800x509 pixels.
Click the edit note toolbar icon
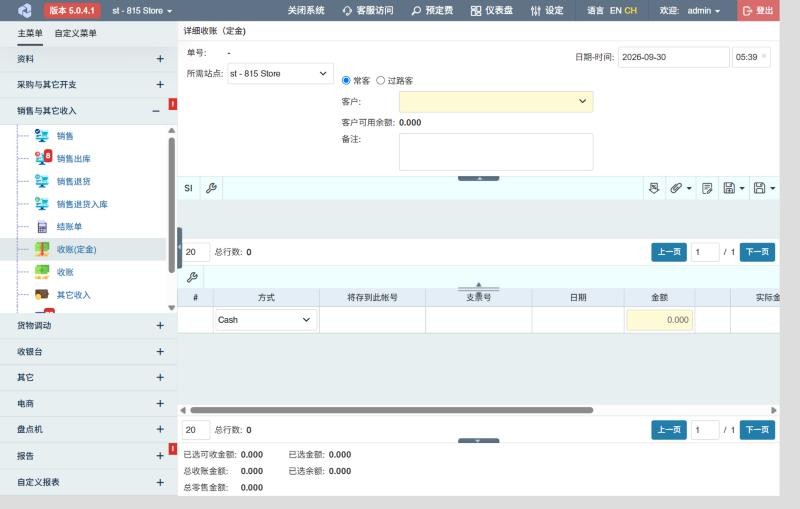coord(707,188)
